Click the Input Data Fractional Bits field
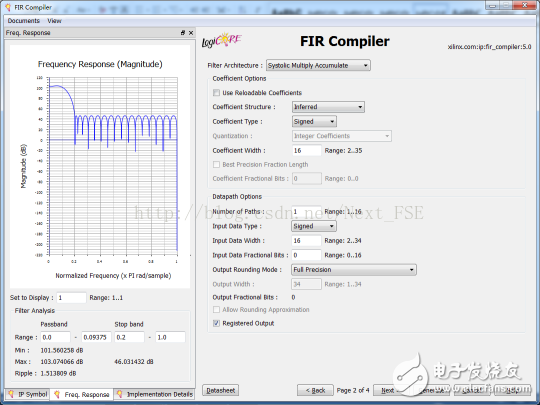This screenshot has width=540, height=405. [x=307, y=255]
